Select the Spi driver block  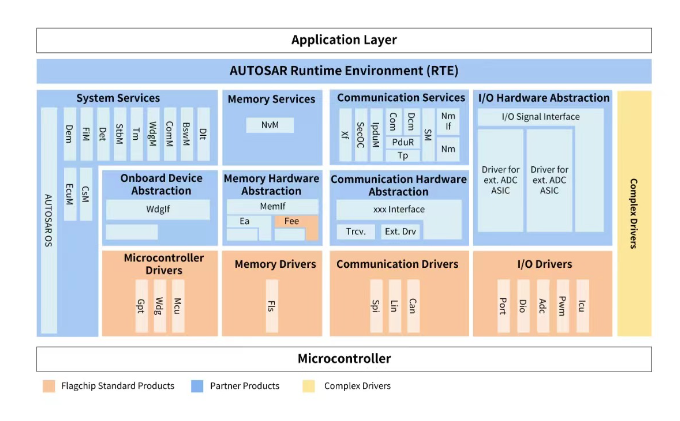tap(376, 306)
